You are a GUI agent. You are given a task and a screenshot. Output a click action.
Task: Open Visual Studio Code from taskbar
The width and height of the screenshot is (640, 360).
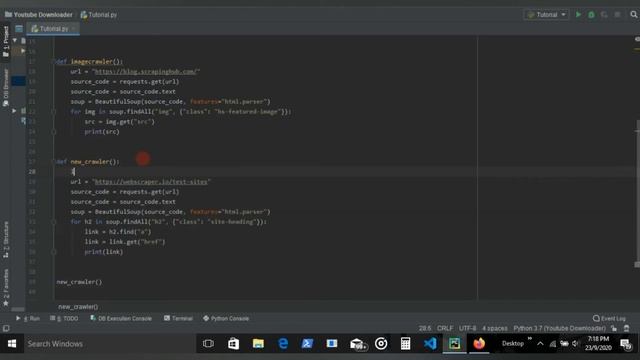coord(430,344)
